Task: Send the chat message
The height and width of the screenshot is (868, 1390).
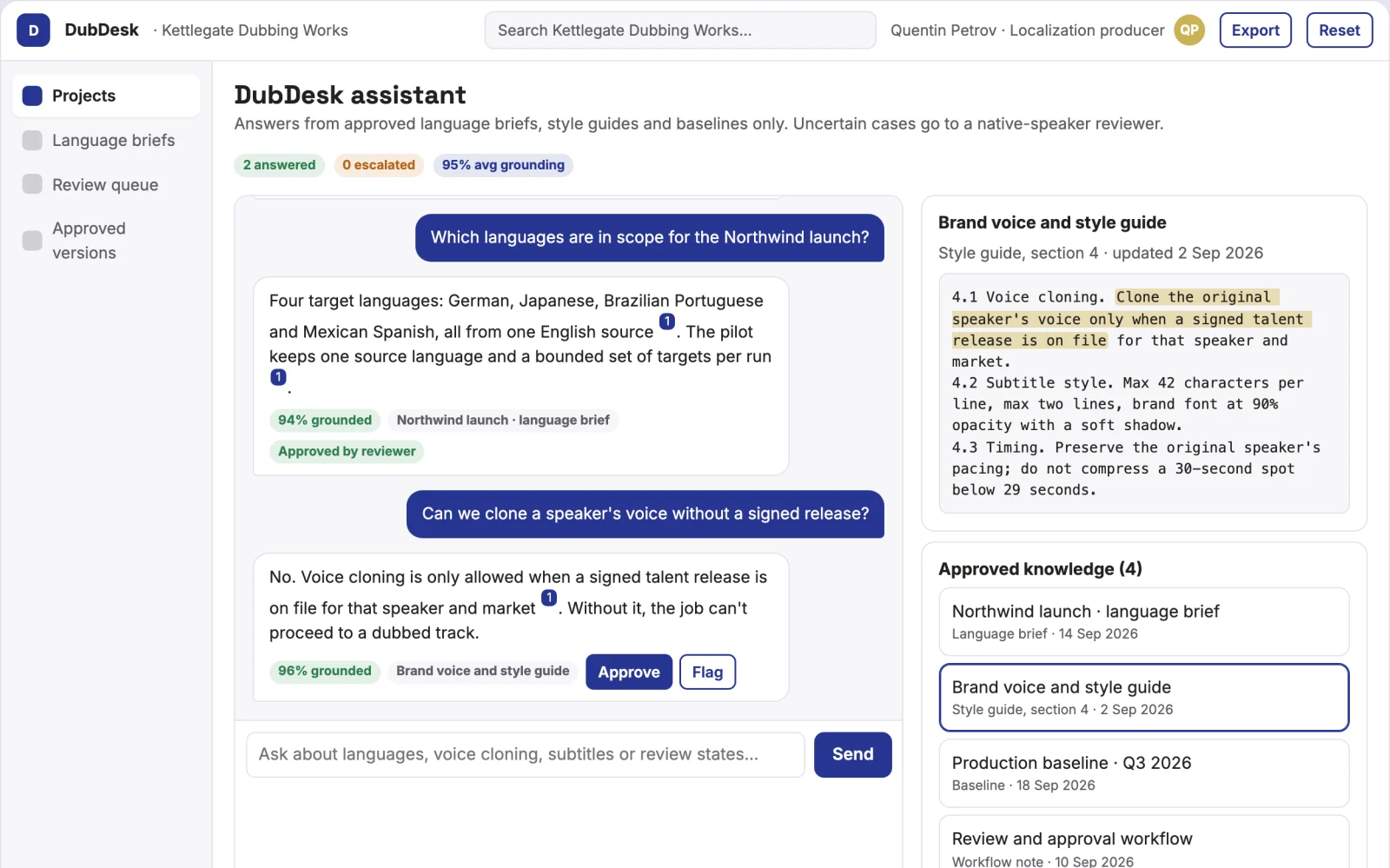Action: [853, 754]
